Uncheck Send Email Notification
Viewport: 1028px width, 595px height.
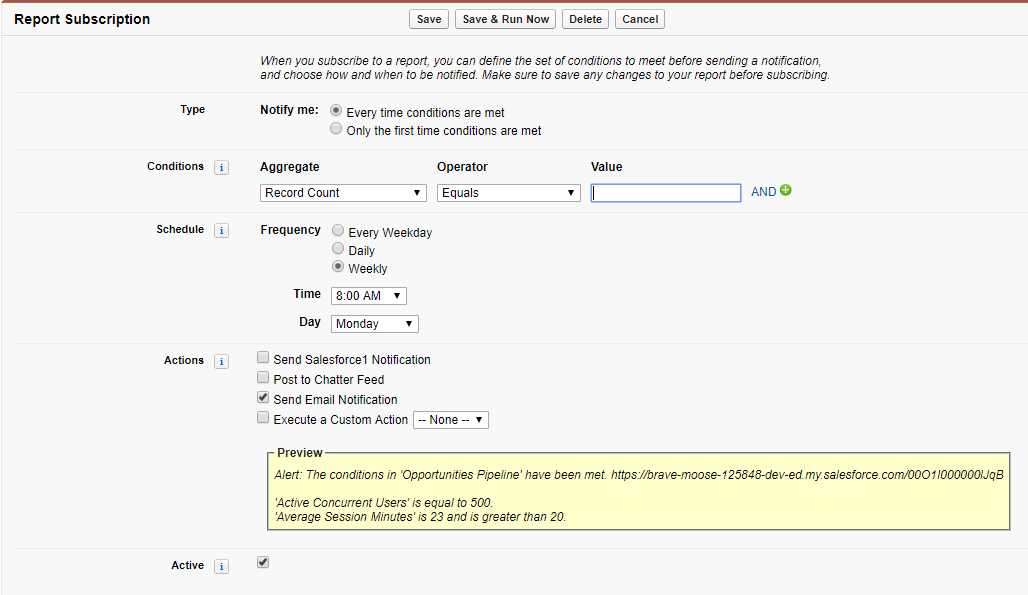tap(263, 398)
